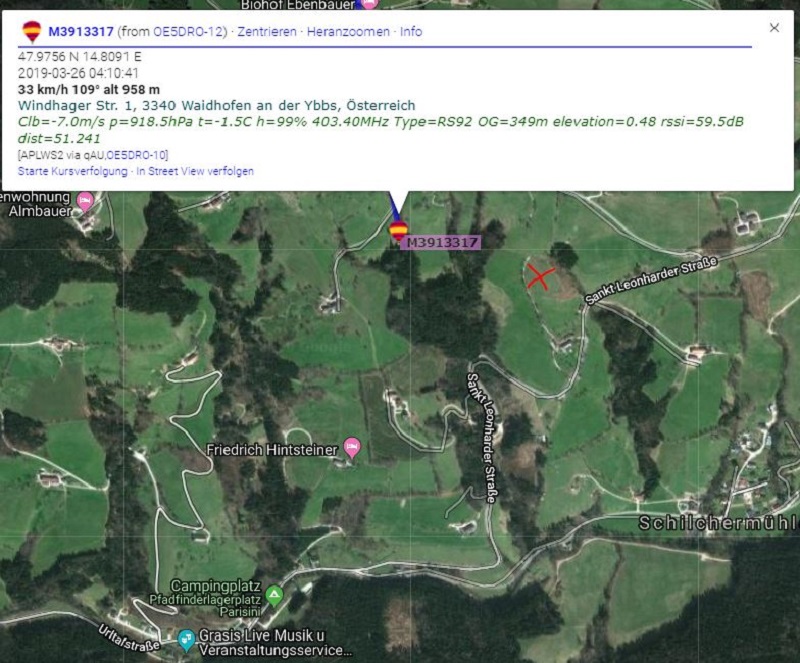Image resolution: width=800 pixels, height=663 pixels.
Task: Click the horizontal Sankt Leonharder Straße label
Action: tap(652, 281)
